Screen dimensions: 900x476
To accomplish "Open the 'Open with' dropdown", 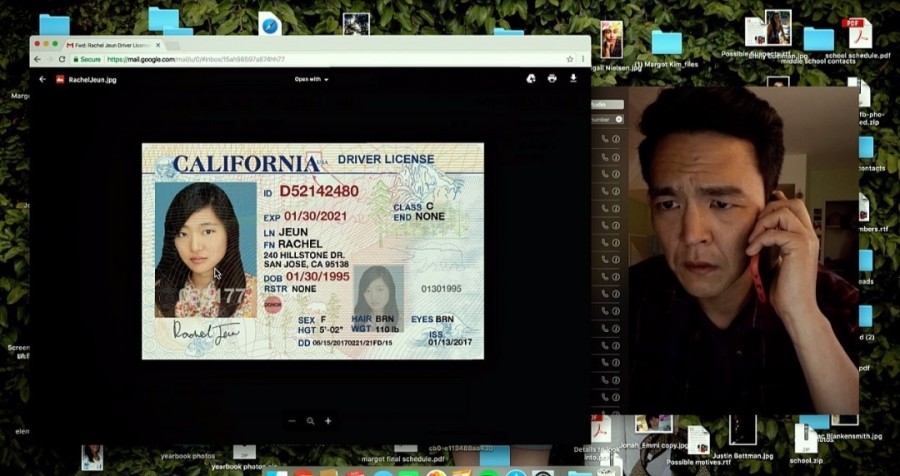I will [312, 79].
